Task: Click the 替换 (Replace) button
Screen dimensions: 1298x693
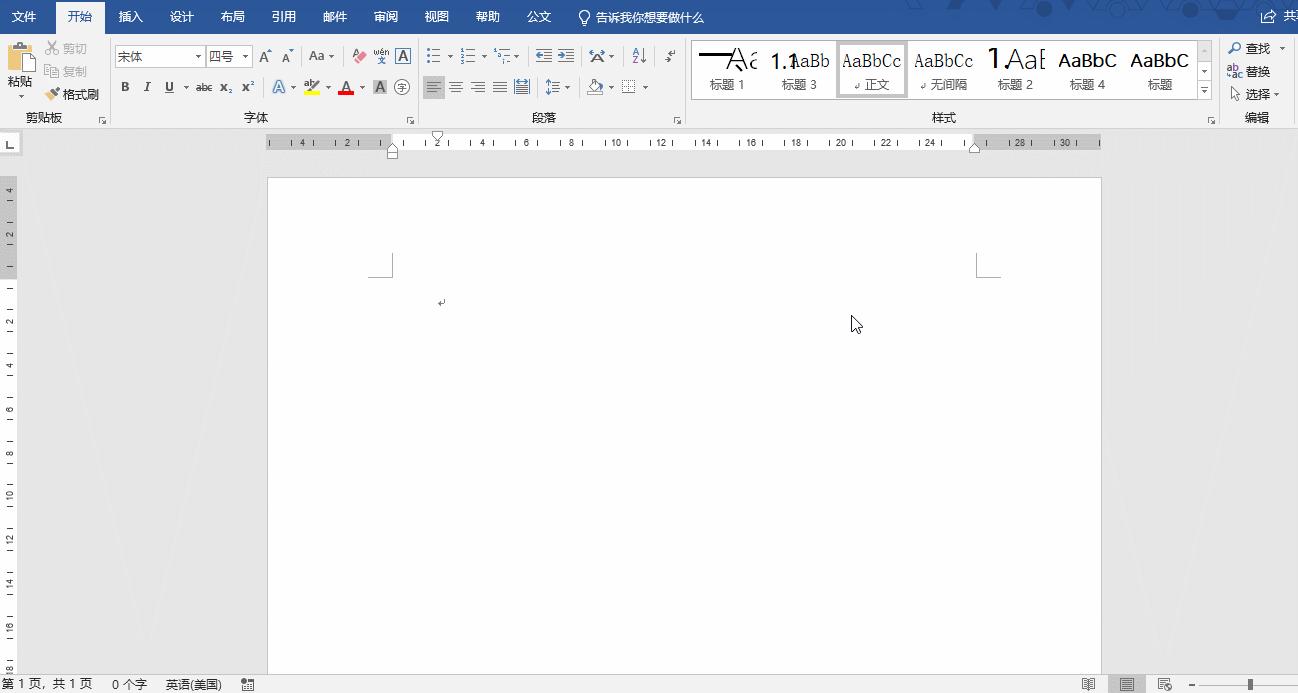Action: (x=1257, y=71)
